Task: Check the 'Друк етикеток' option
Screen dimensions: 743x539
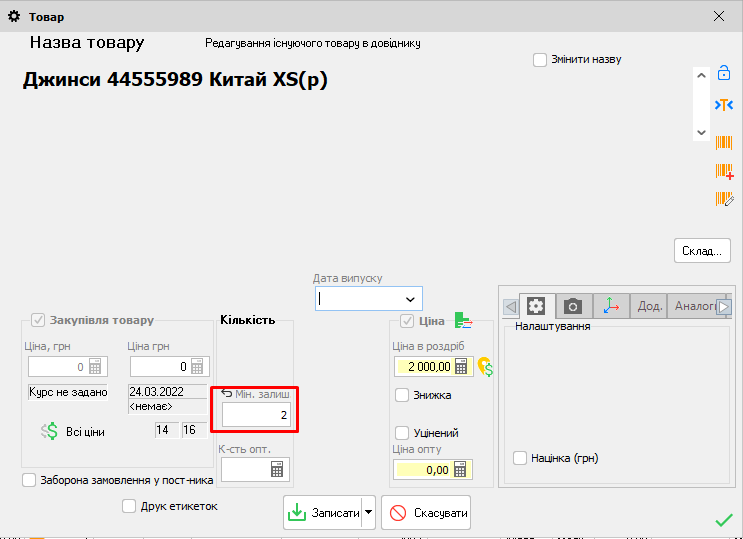Action: 129,506
